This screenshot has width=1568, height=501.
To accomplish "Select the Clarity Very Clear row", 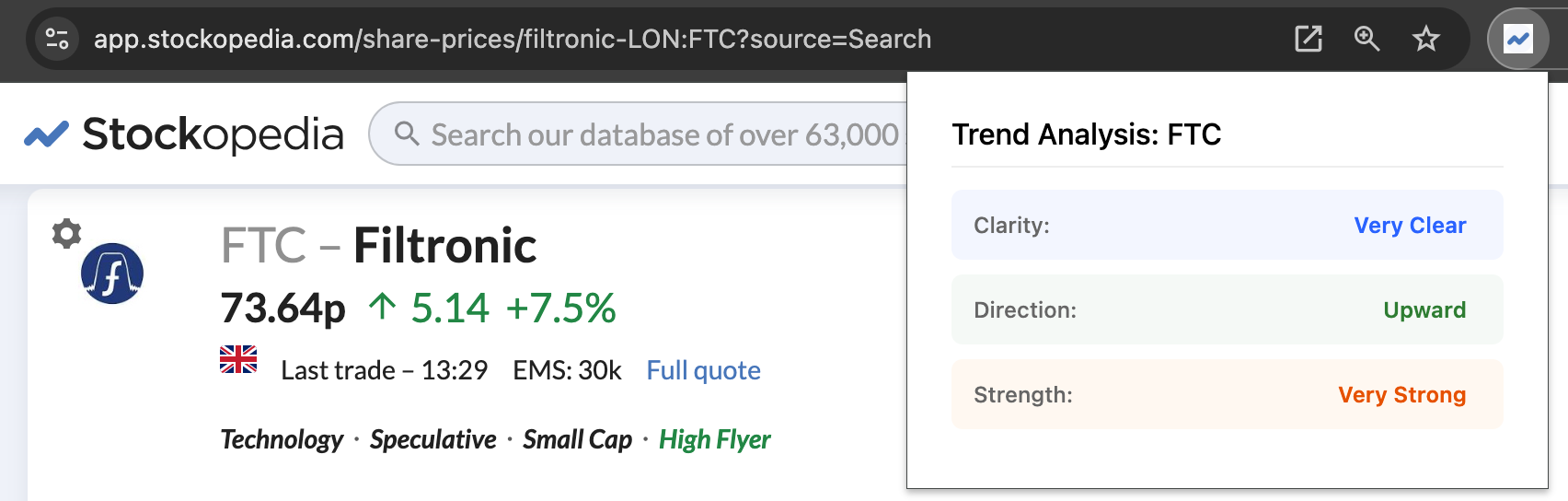I will coord(1227,225).
